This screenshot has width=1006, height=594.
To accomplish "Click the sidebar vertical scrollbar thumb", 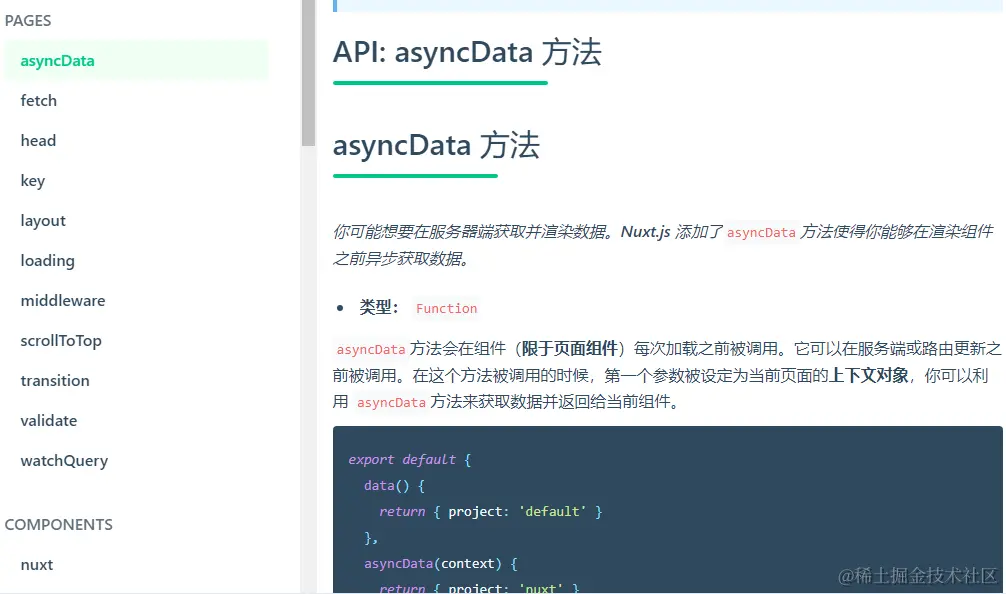I will pyautogui.click(x=309, y=72).
